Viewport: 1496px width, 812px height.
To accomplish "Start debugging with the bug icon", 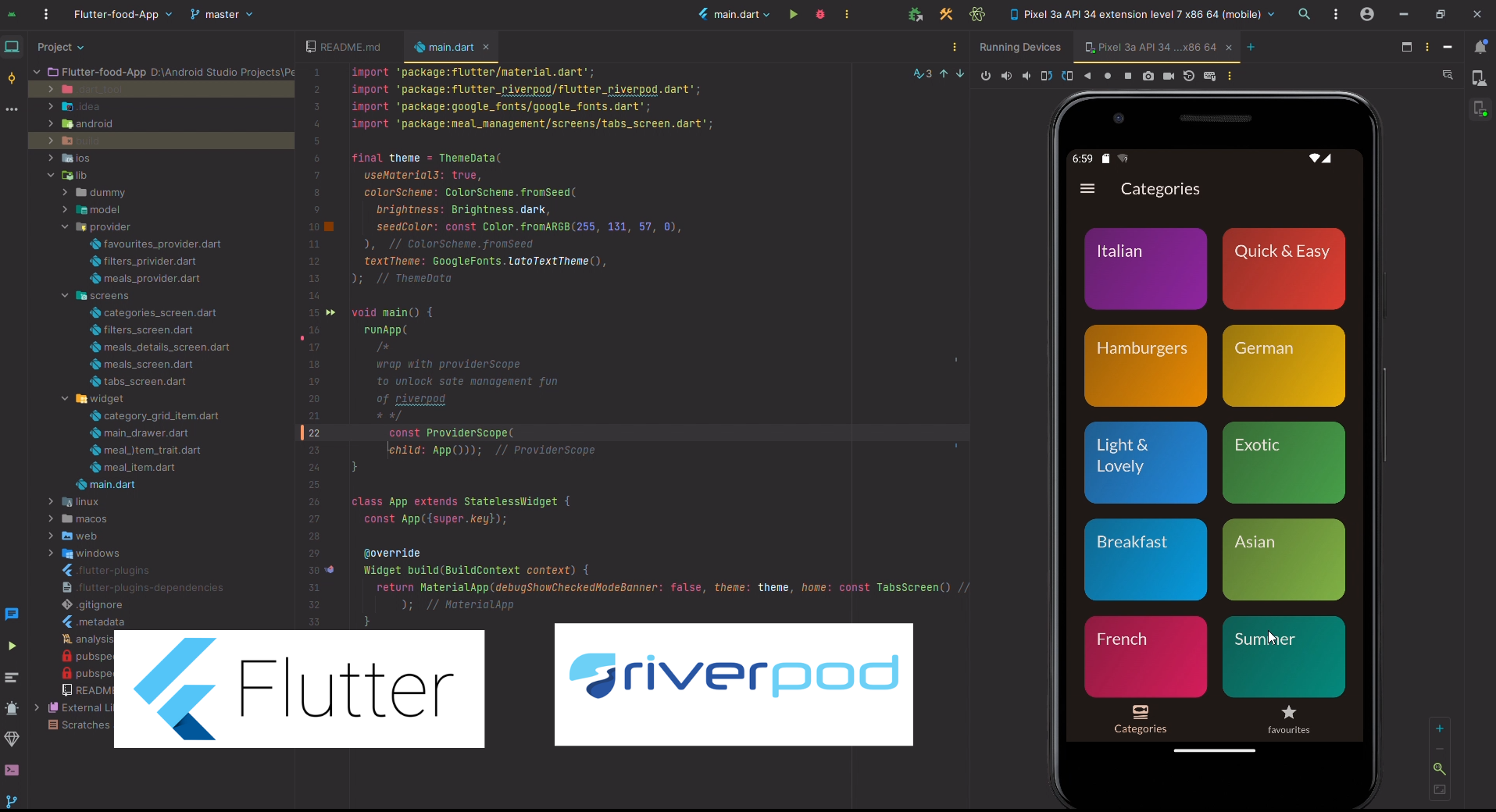I will point(820,14).
